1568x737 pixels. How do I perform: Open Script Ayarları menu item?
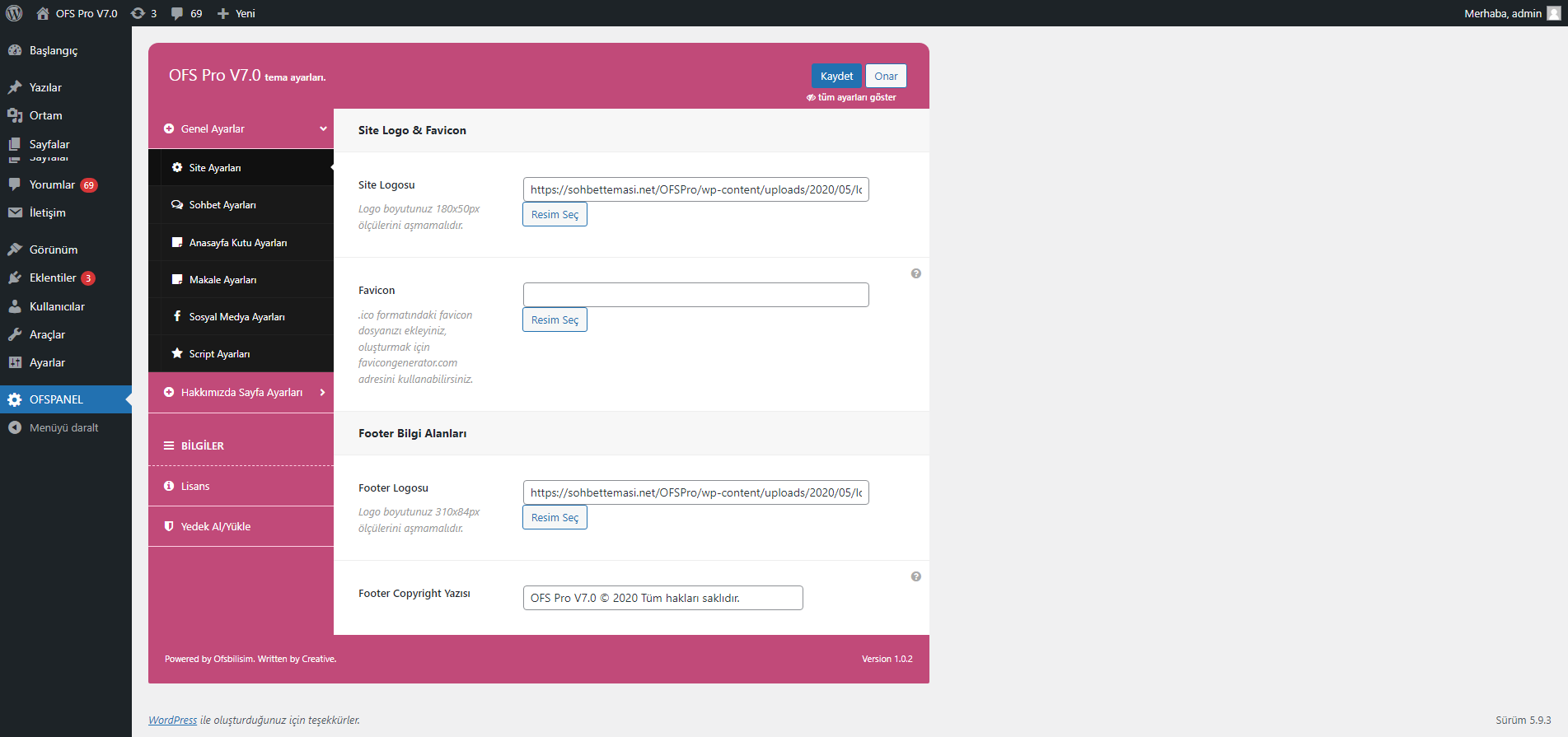point(241,353)
